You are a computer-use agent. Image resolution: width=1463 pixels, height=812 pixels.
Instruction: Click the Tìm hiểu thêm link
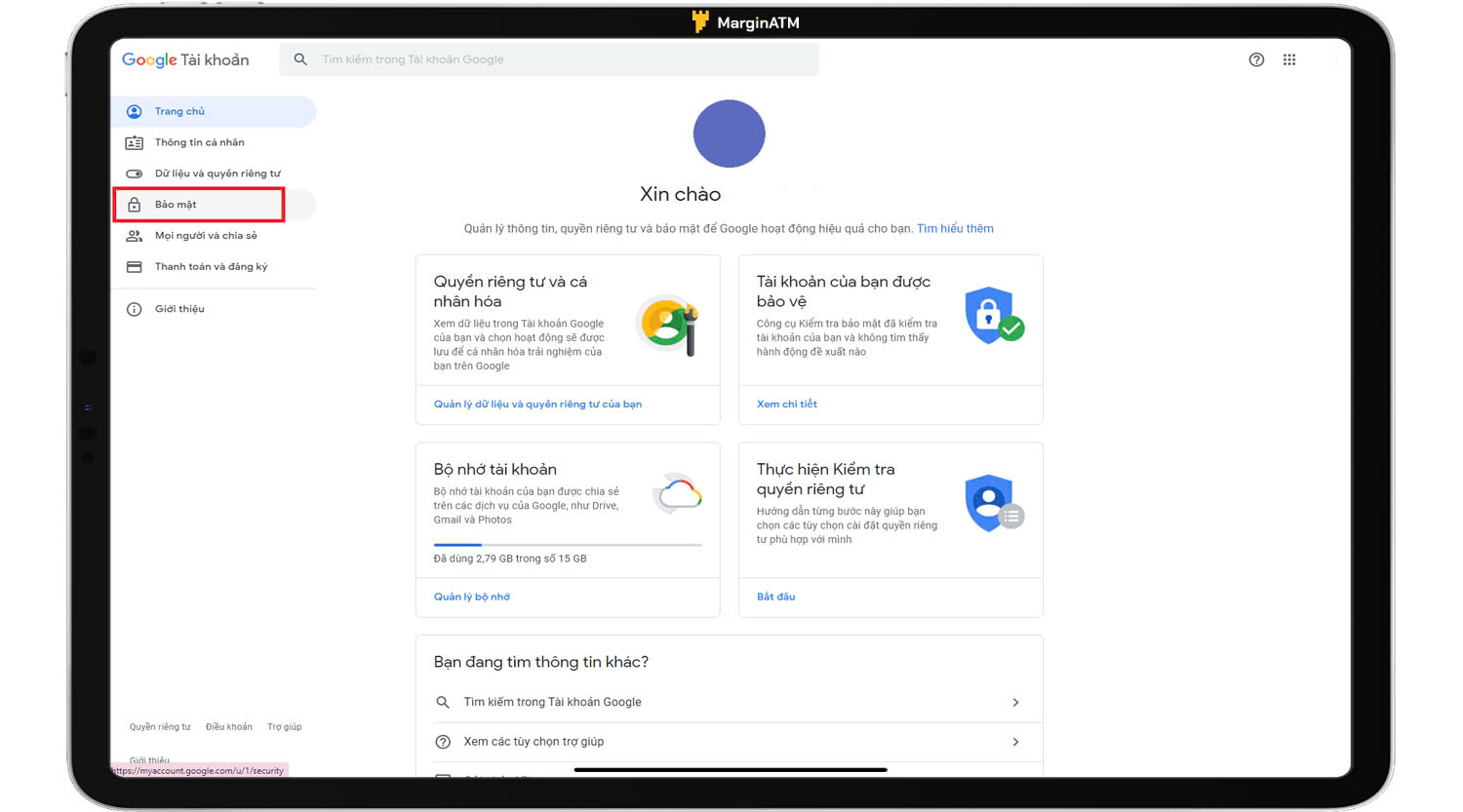point(955,229)
